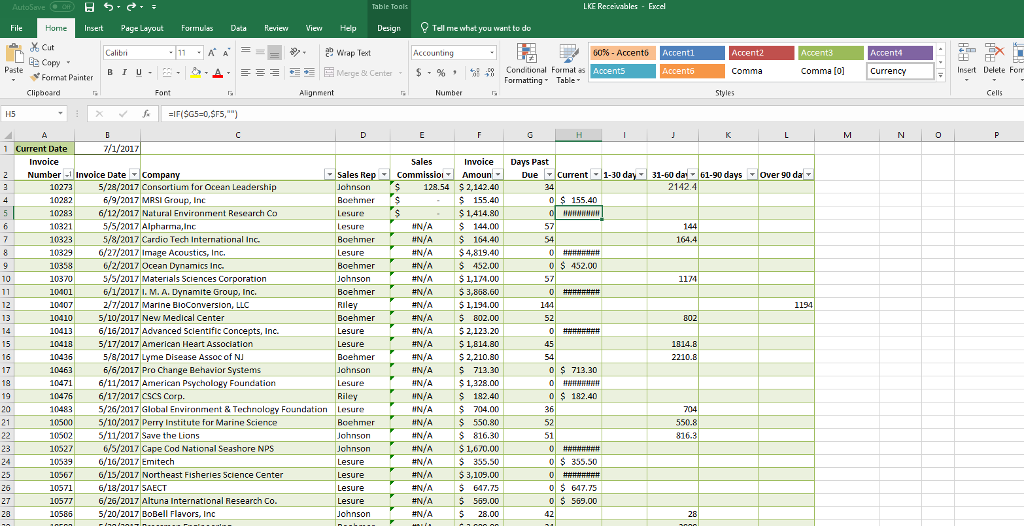The height and width of the screenshot is (526, 1024).
Task: Open the Format as Table menu
Action: pos(568,64)
